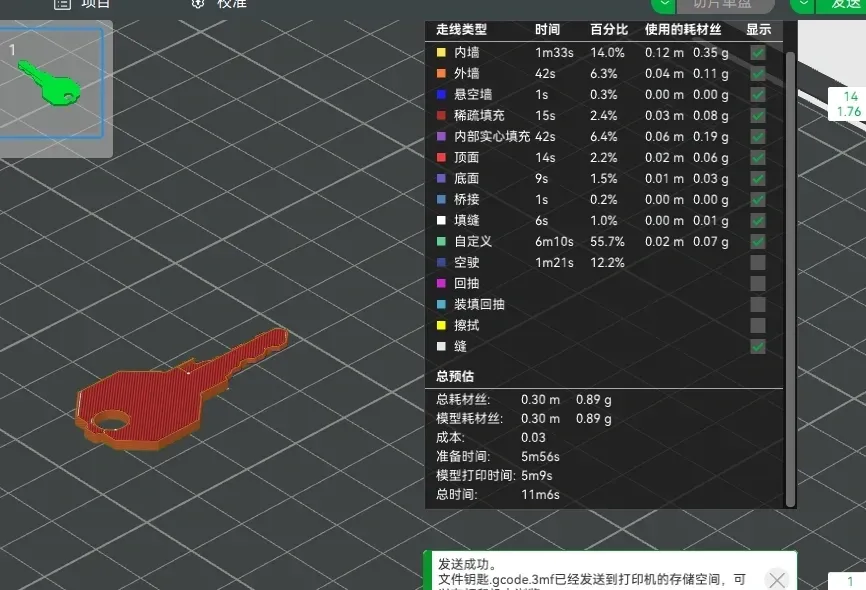Click the 55.7% percentage value

click(x=607, y=241)
